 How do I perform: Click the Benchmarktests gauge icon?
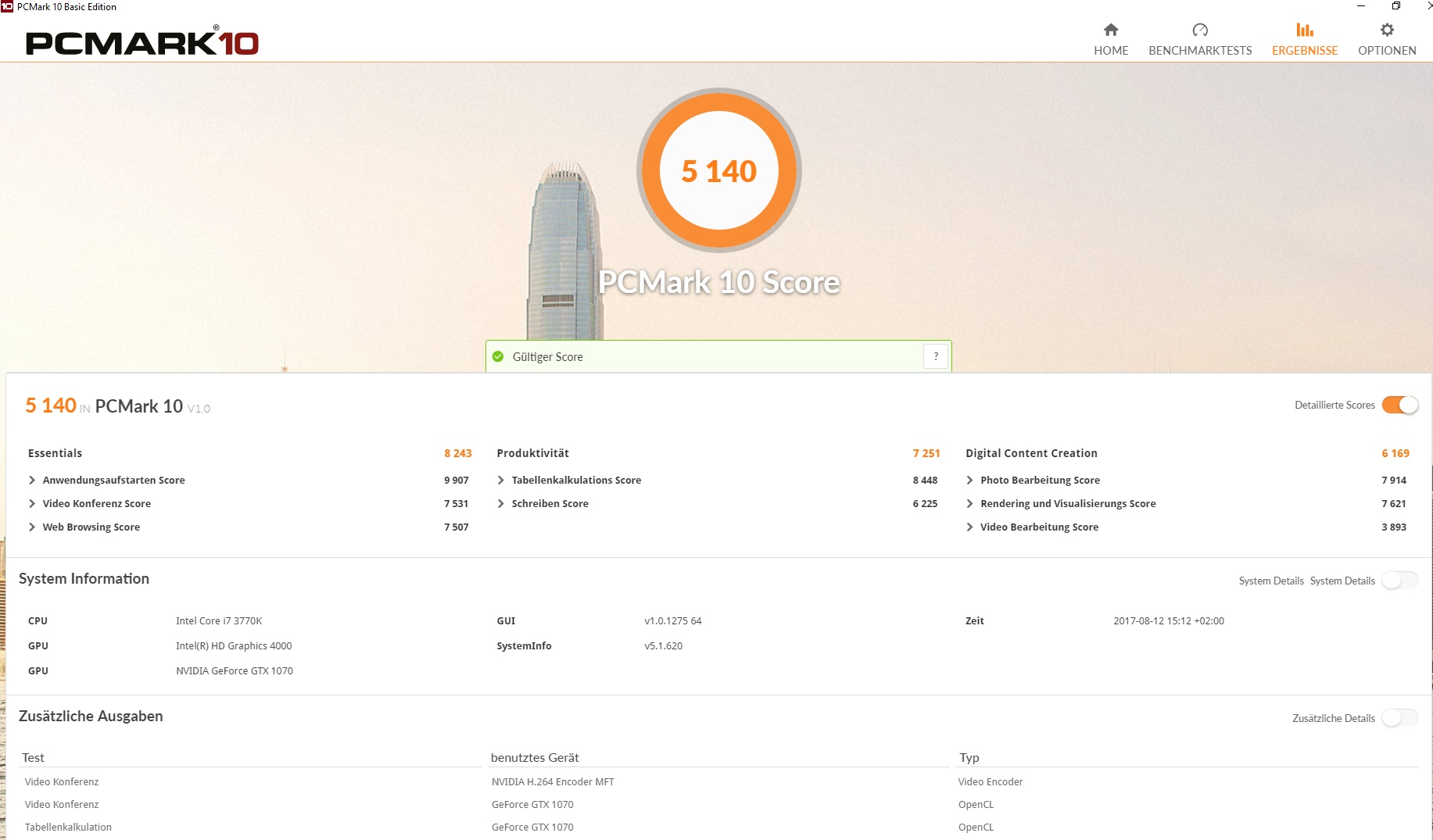tap(1200, 30)
